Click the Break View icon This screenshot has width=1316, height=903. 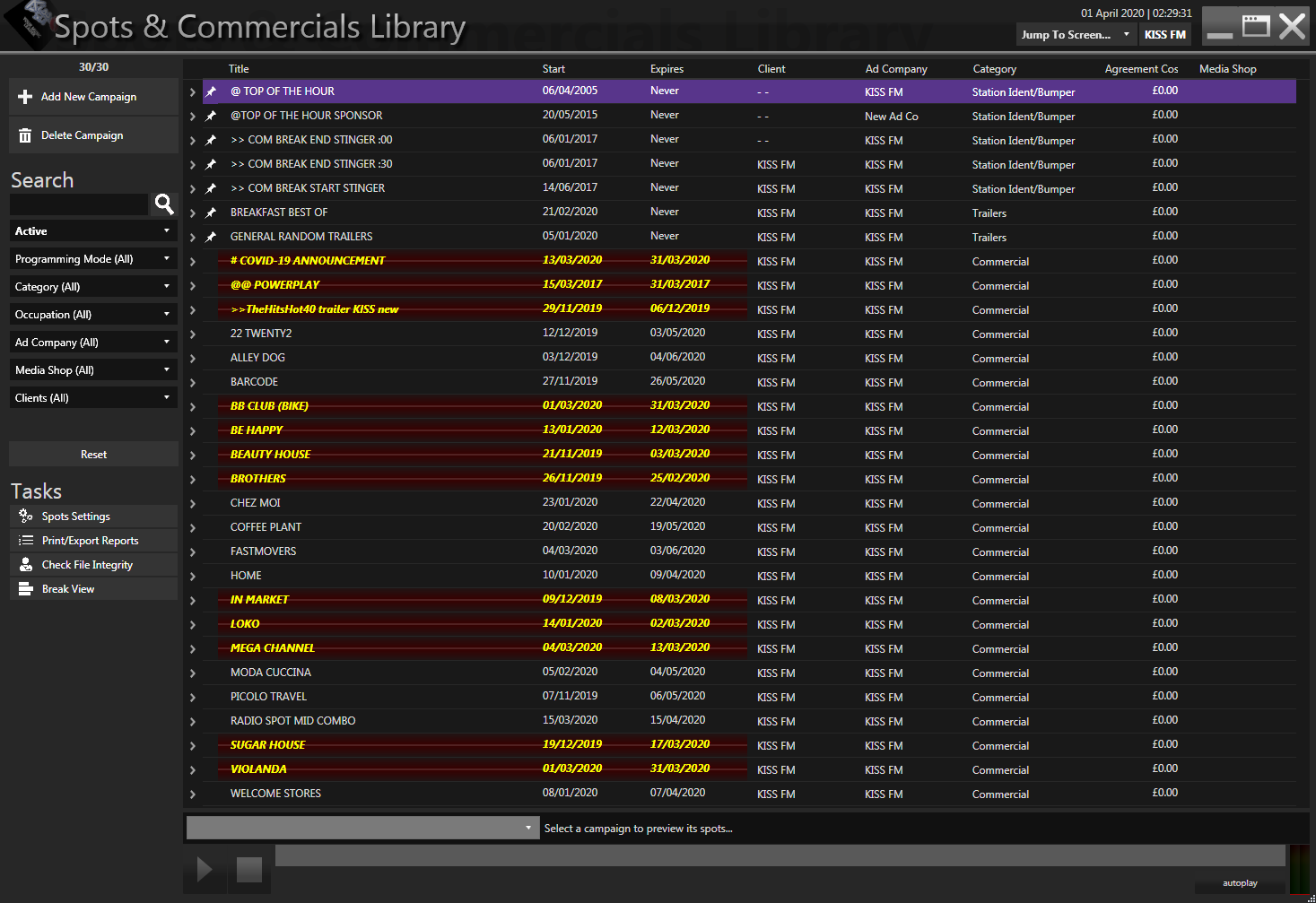point(25,588)
